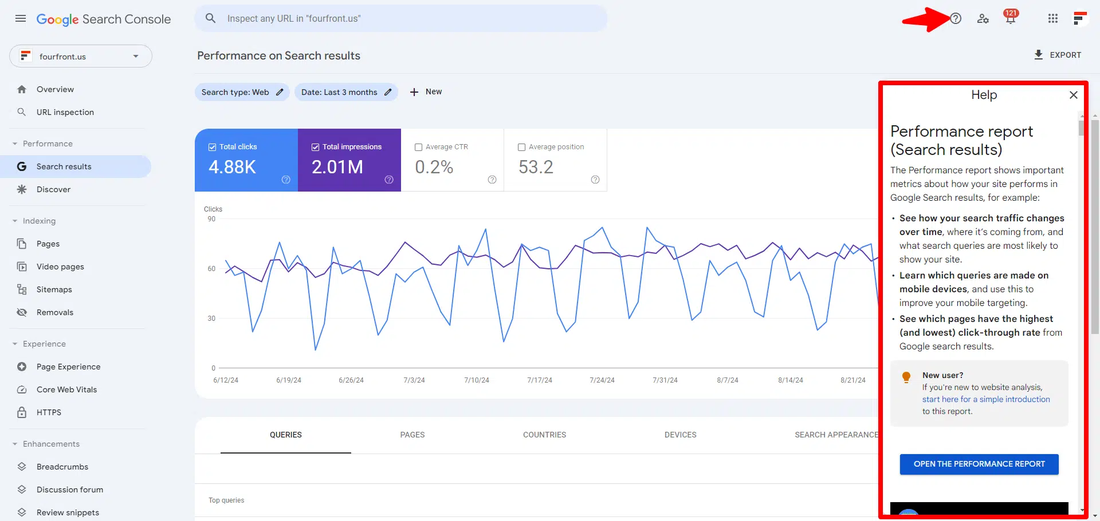1100x521 pixels.
Task: Click the Discover asterisk icon
Action: pyautogui.click(x=22, y=189)
